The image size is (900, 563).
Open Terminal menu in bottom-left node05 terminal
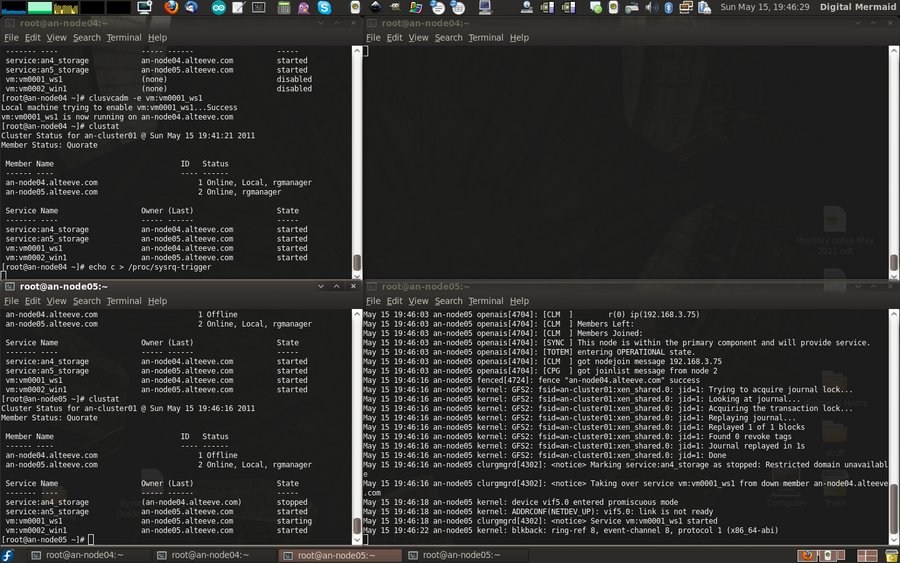pyautogui.click(x=124, y=301)
